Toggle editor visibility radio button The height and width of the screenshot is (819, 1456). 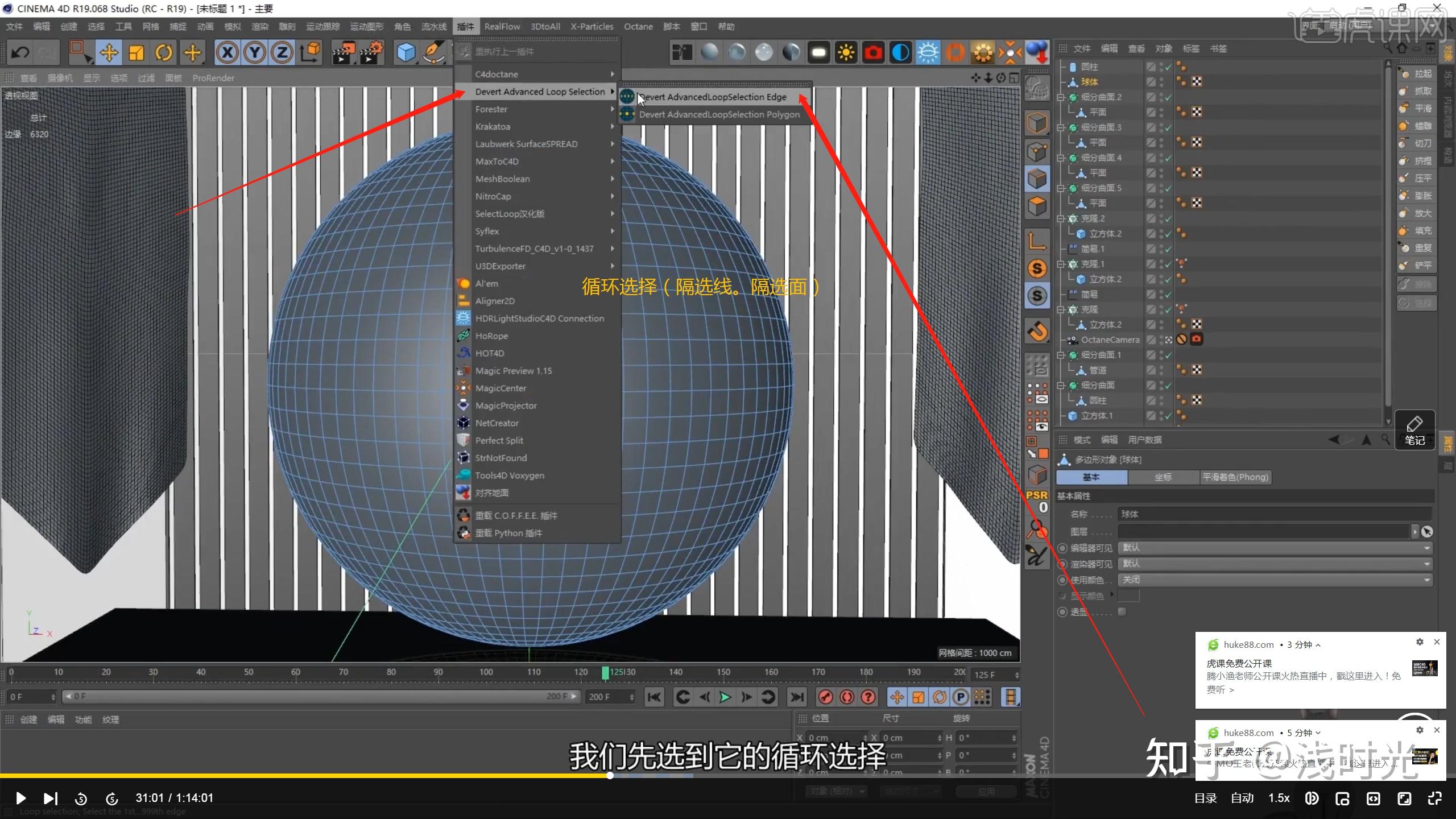click(x=1062, y=548)
